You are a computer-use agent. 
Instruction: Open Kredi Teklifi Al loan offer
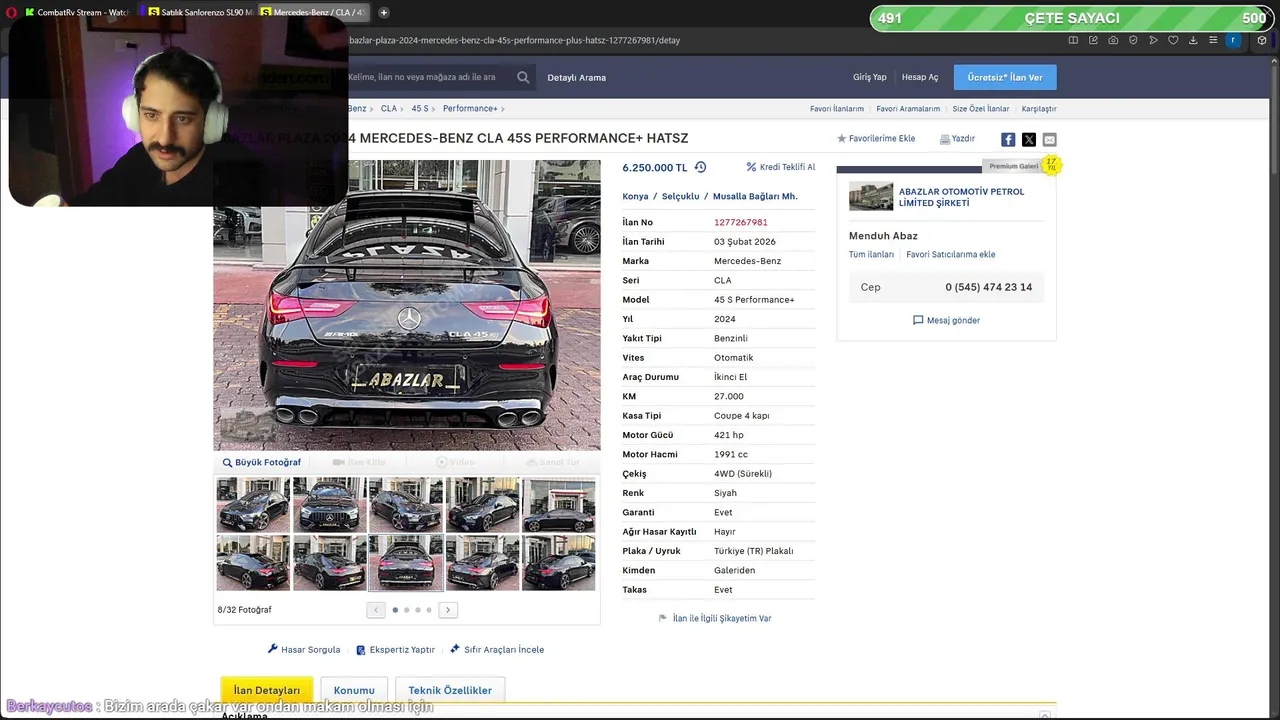pyautogui.click(x=781, y=167)
